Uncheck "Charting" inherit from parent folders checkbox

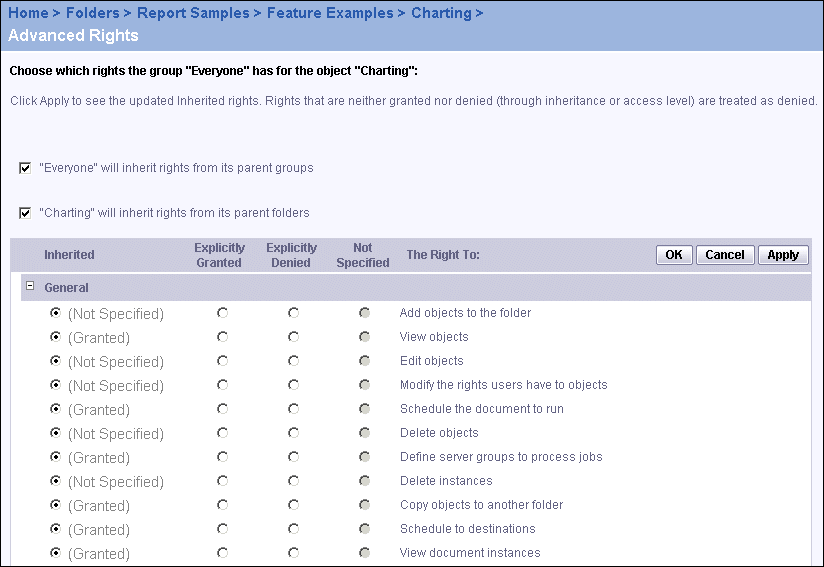(x=25, y=213)
